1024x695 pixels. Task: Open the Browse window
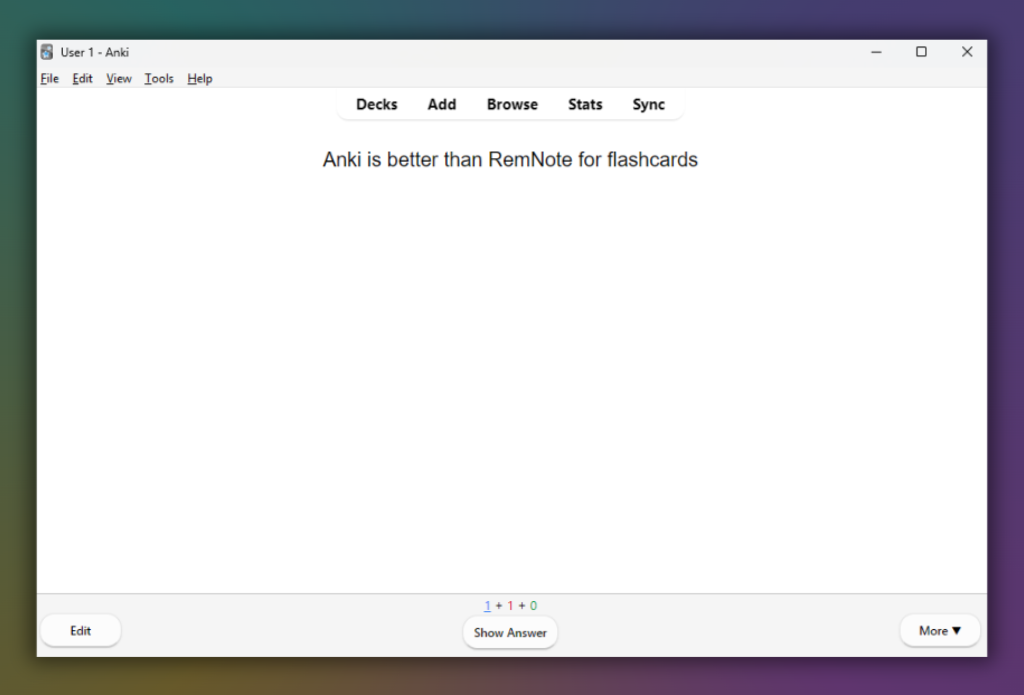click(511, 104)
